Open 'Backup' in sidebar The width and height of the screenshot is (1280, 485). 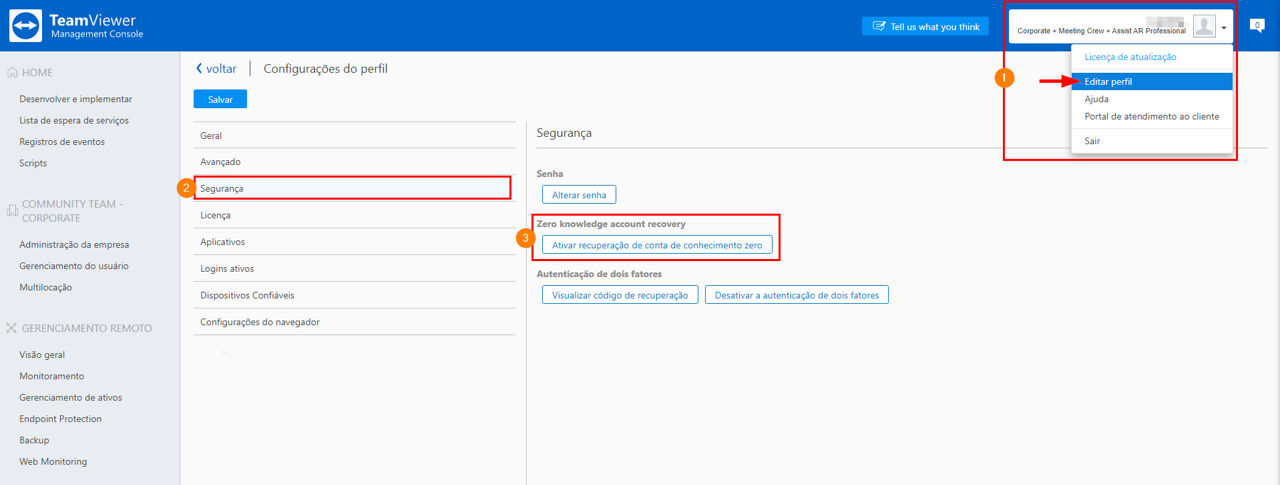34,440
